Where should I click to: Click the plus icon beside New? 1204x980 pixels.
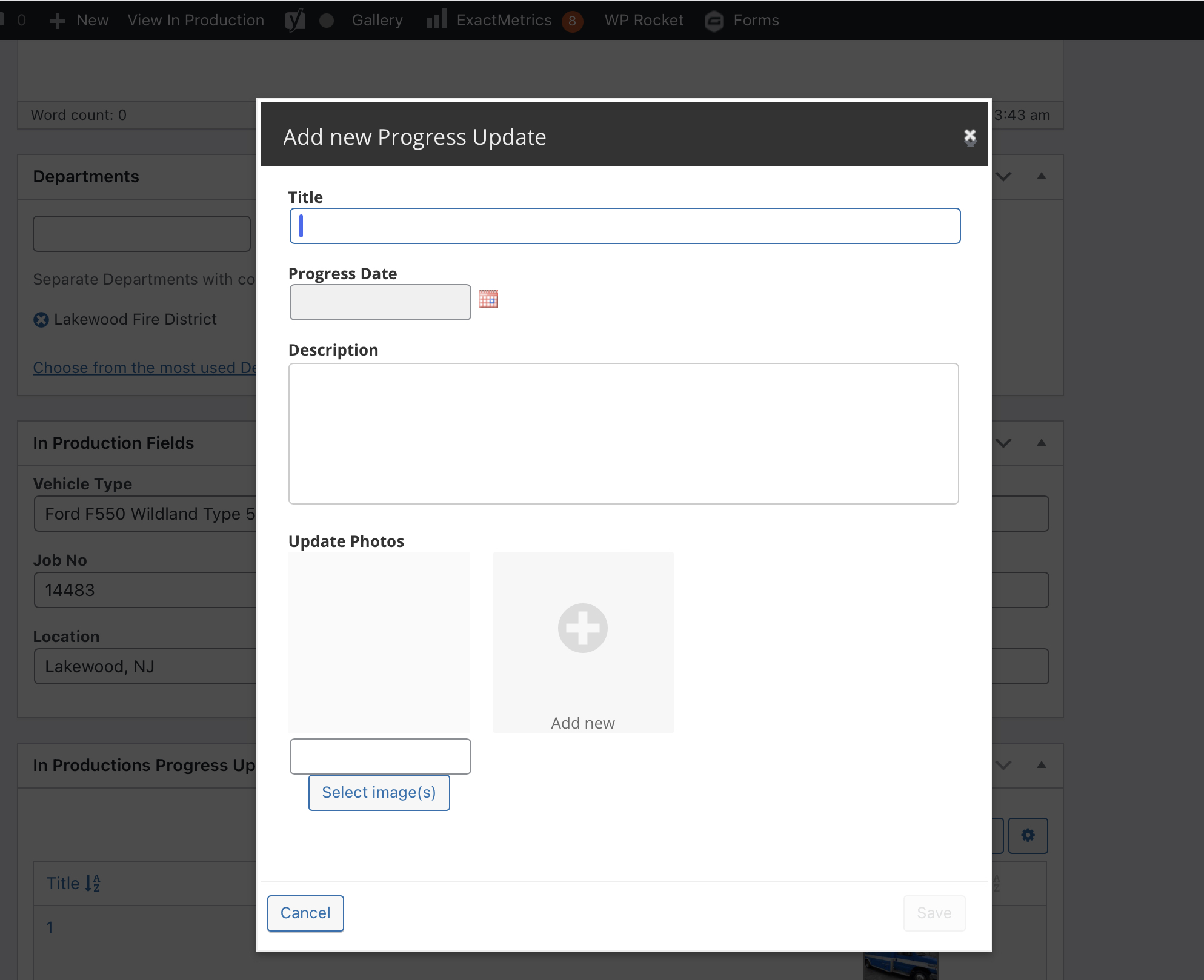[58, 21]
